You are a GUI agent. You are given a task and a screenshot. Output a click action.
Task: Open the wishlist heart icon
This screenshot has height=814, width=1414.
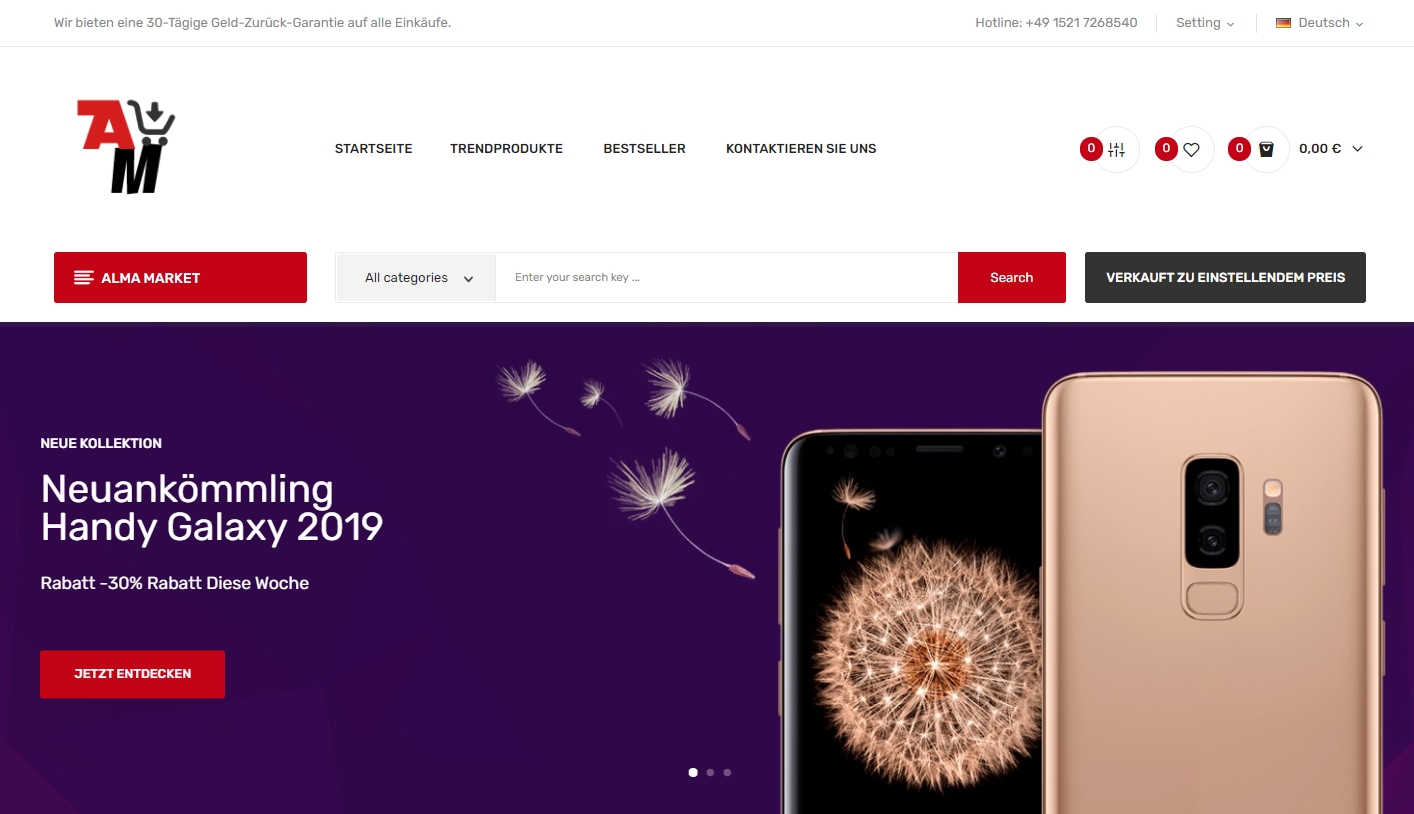pyautogui.click(x=1191, y=149)
